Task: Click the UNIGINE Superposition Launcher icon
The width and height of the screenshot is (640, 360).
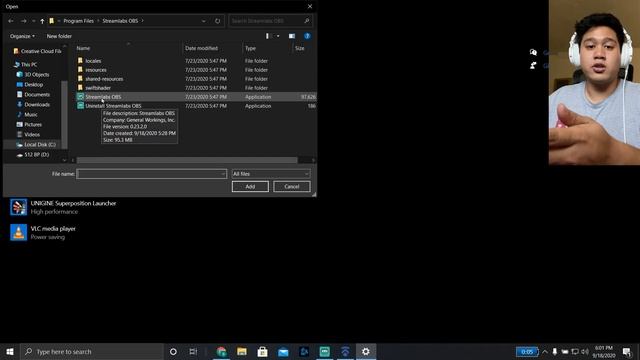Action: coord(18,207)
